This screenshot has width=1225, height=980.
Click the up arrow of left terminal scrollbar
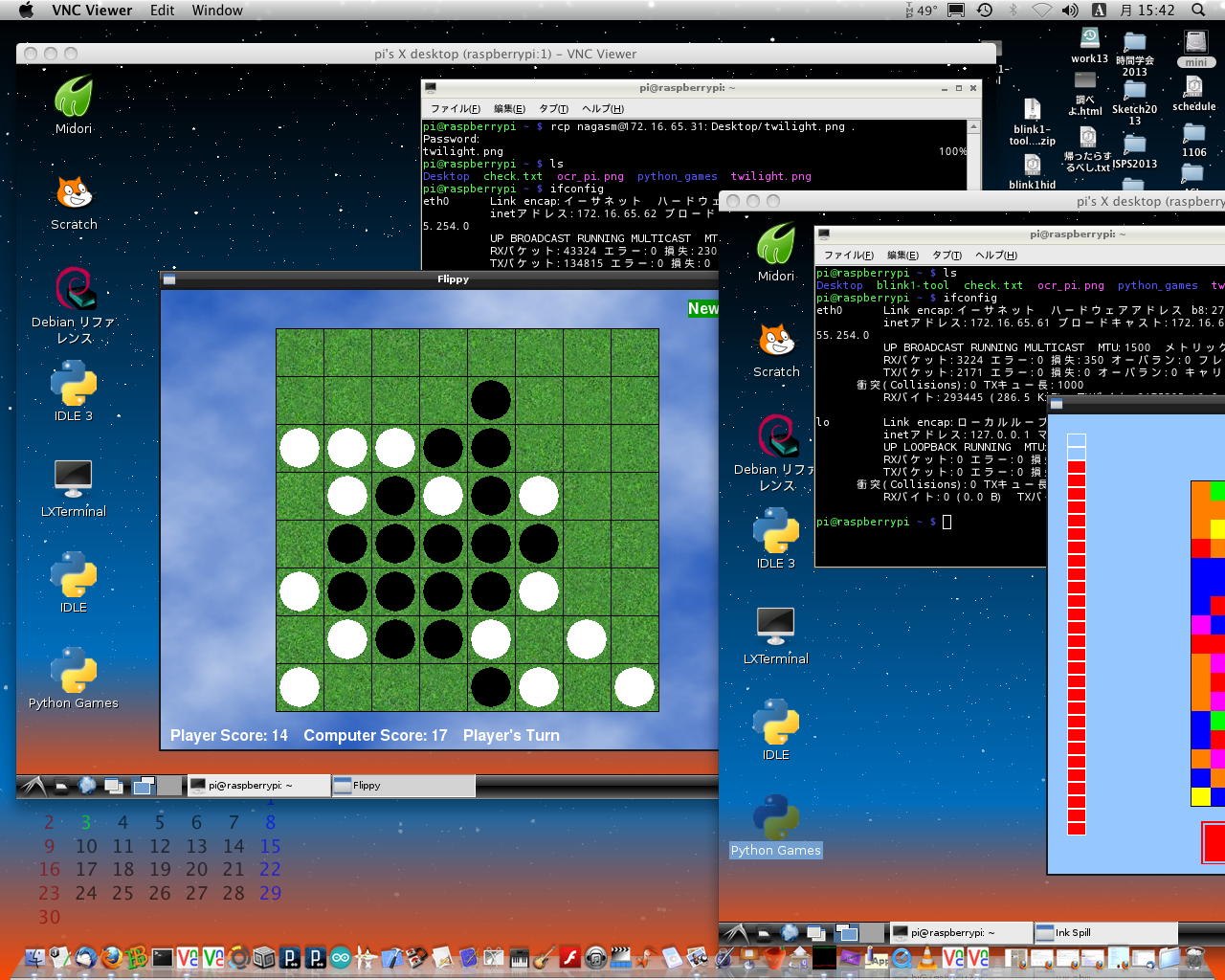[973, 126]
